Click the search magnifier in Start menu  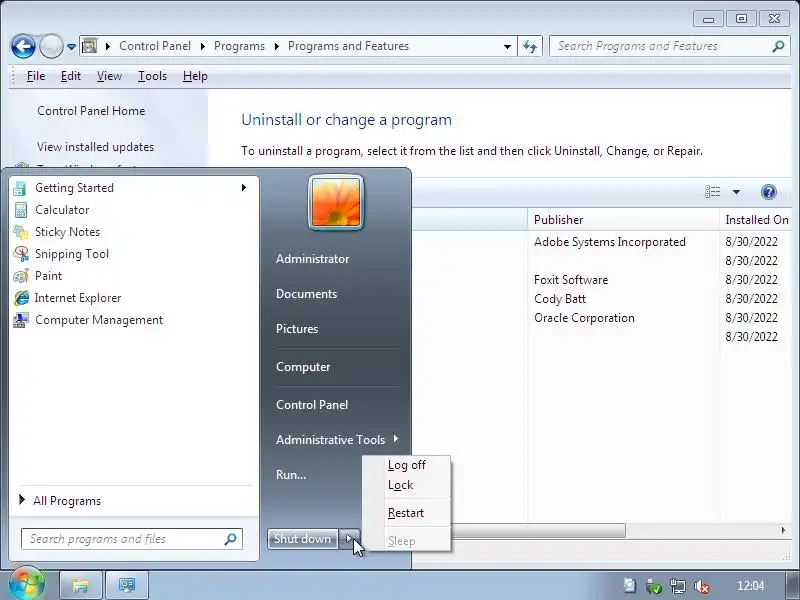pyautogui.click(x=230, y=539)
